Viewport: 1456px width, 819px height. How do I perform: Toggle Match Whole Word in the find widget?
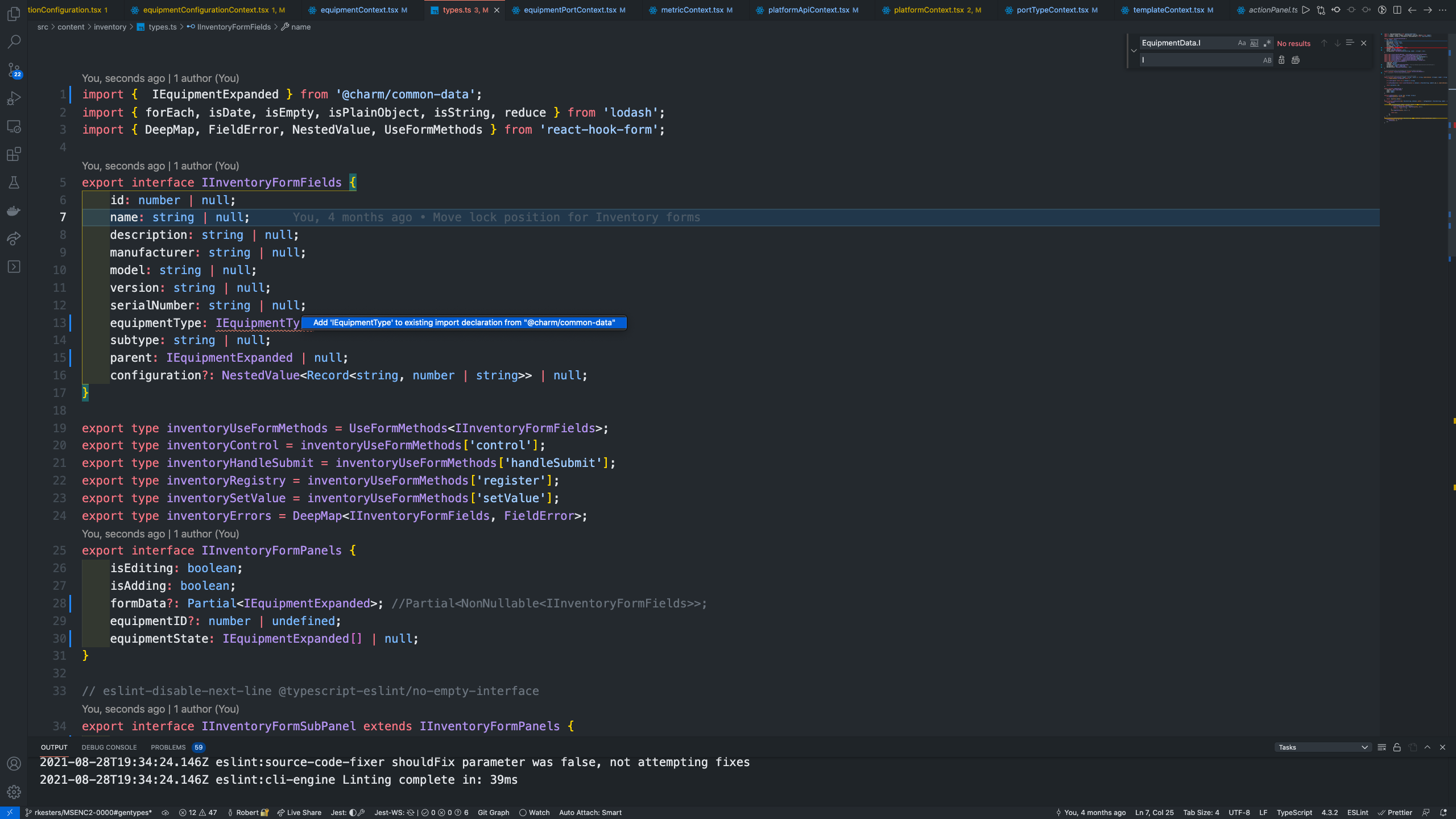pyautogui.click(x=1254, y=43)
